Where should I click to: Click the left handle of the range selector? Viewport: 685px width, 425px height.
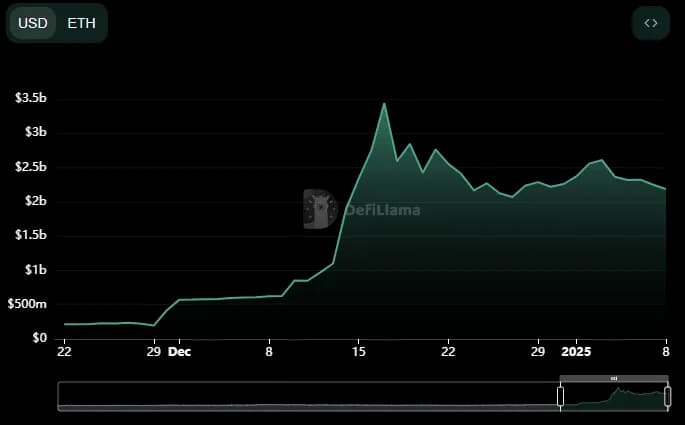point(560,396)
